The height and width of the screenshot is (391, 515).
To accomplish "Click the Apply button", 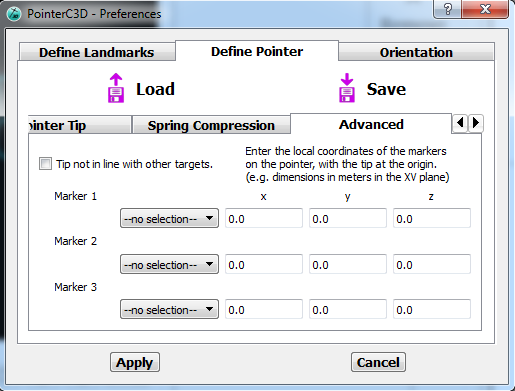I will pyautogui.click(x=135, y=362).
